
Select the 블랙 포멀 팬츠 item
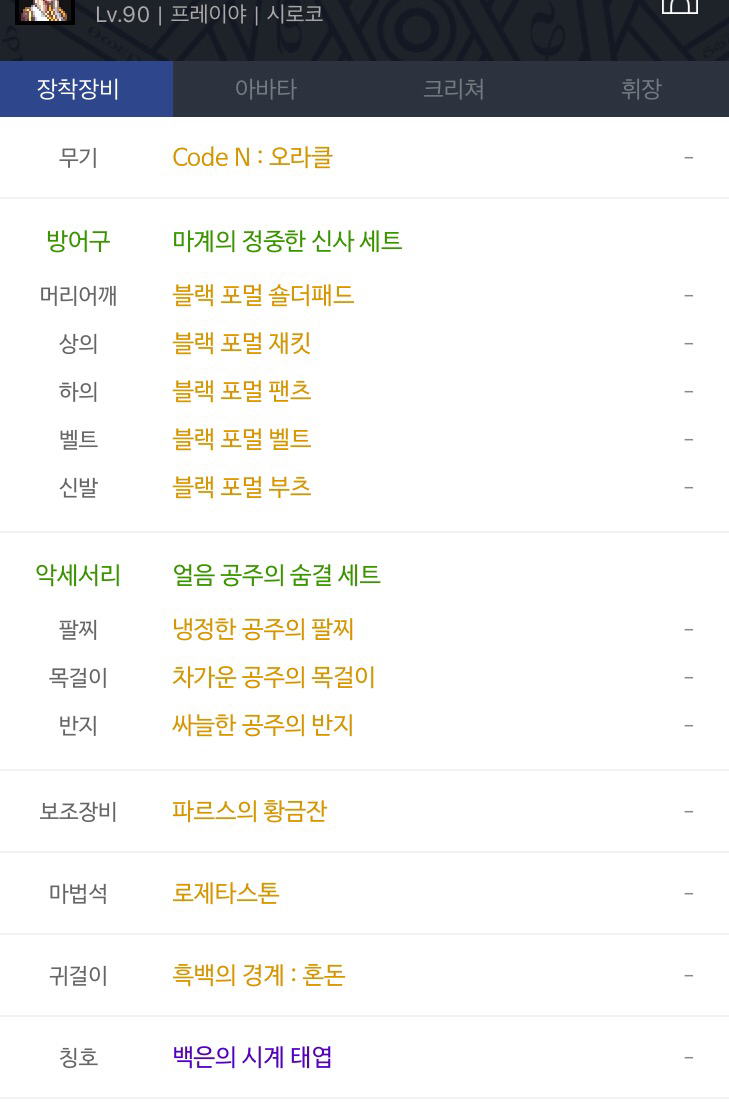click(x=241, y=391)
